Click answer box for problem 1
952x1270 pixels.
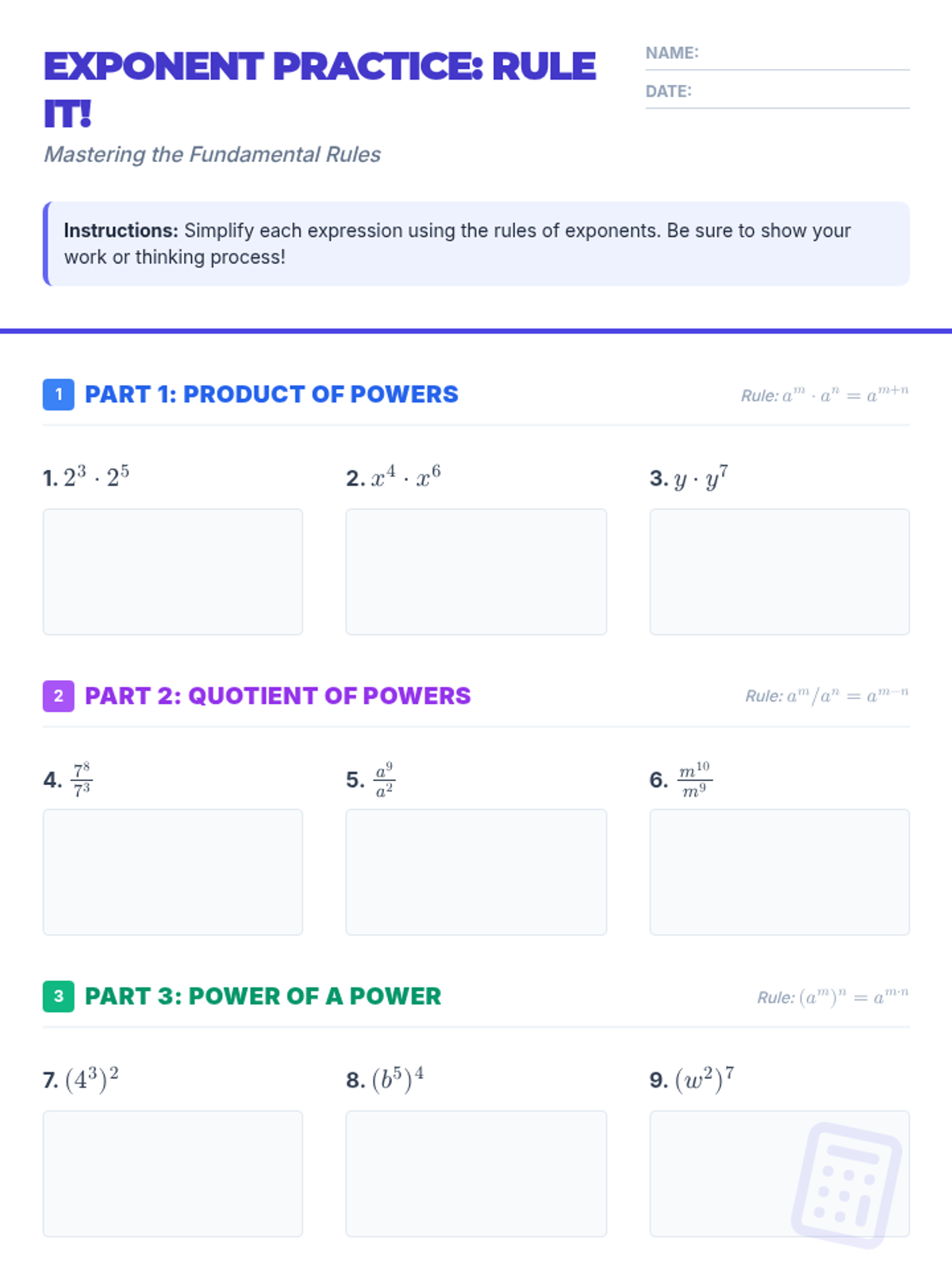[173, 571]
